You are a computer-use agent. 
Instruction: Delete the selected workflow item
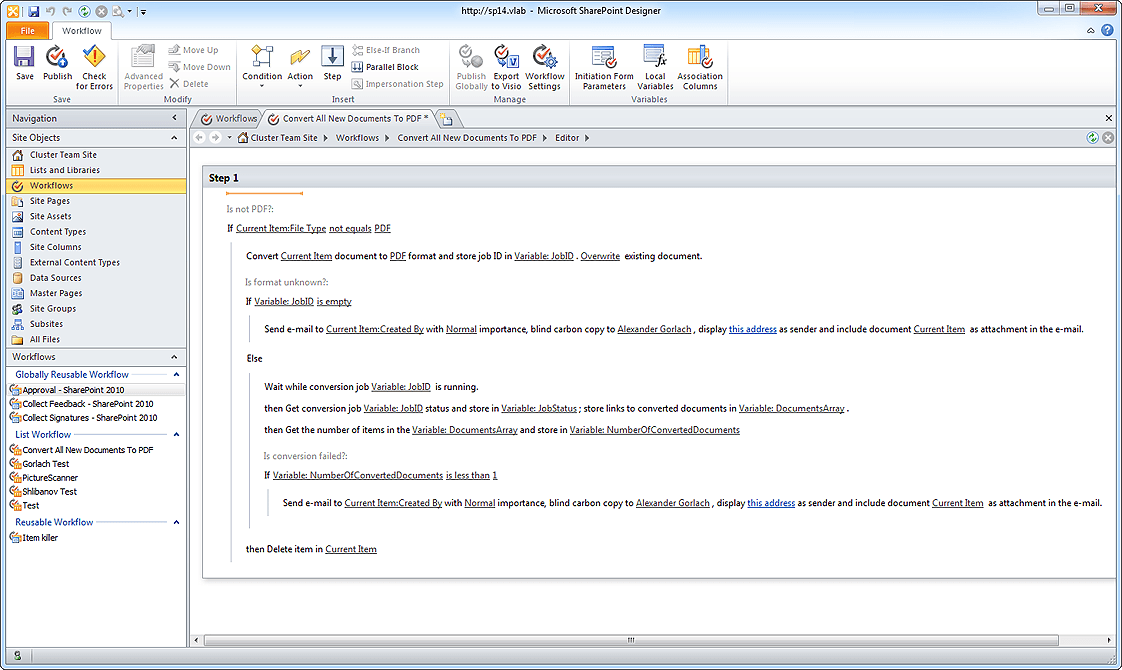pos(189,84)
